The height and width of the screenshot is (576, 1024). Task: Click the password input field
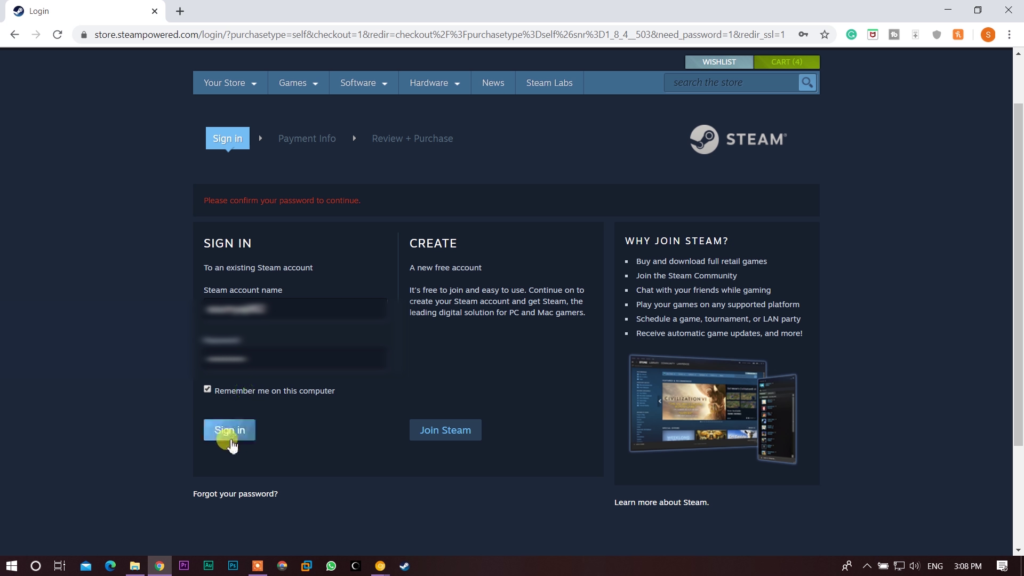pyautogui.click(x=295, y=359)
